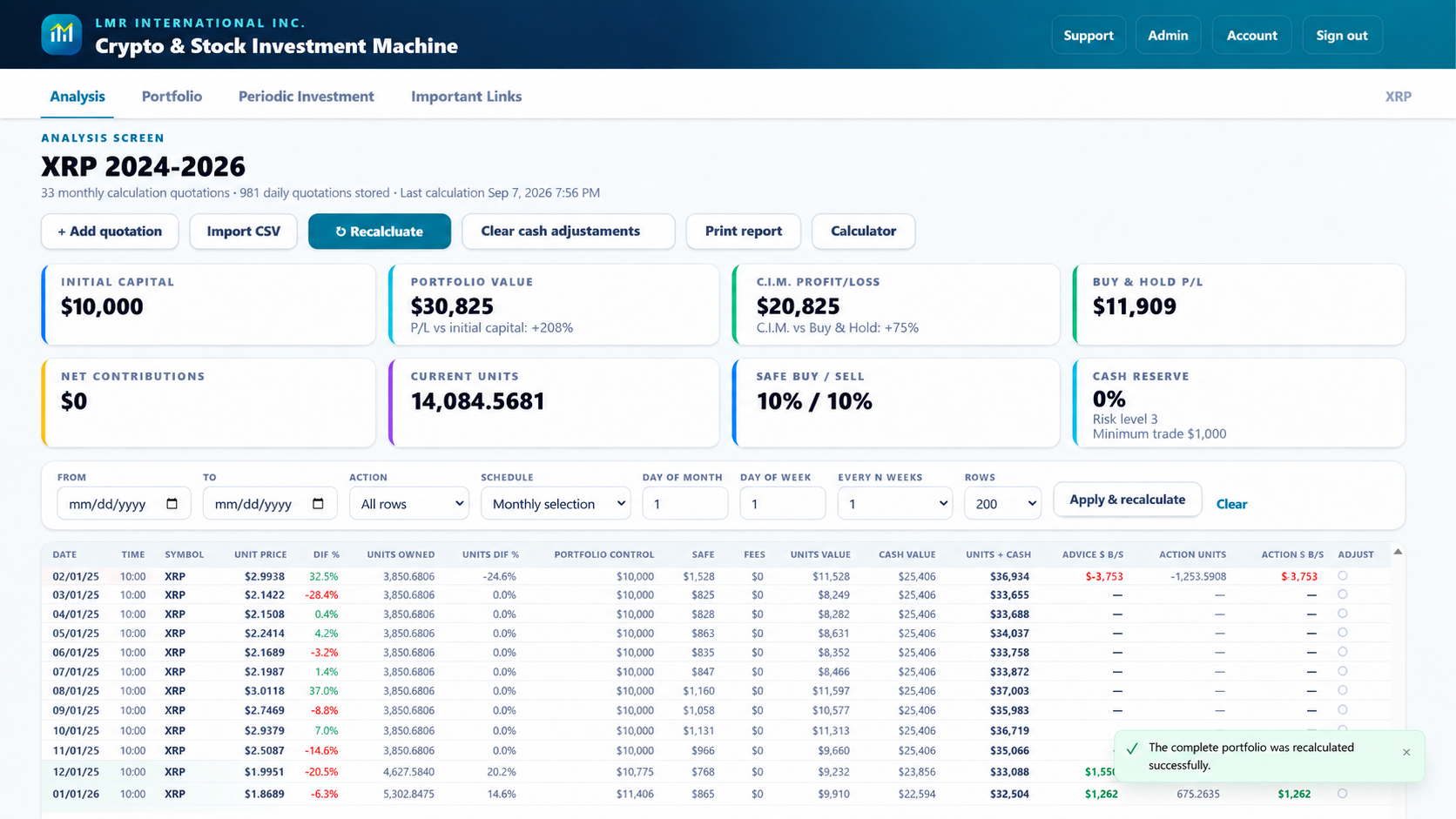Click the 14,084.5681 current units value

tap(477, 401)
